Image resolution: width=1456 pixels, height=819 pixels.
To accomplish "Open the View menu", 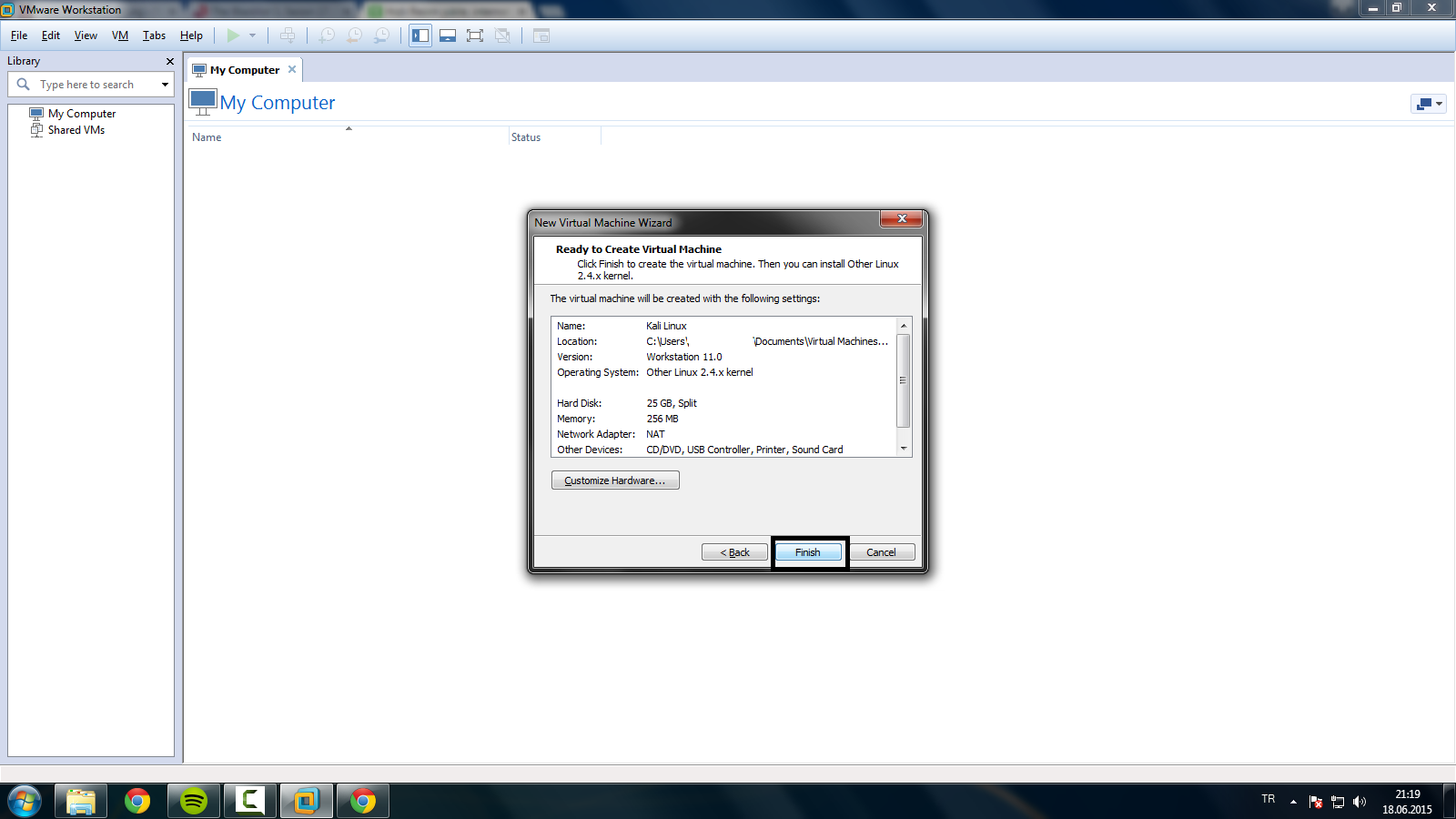I will [x=86, y=35].
